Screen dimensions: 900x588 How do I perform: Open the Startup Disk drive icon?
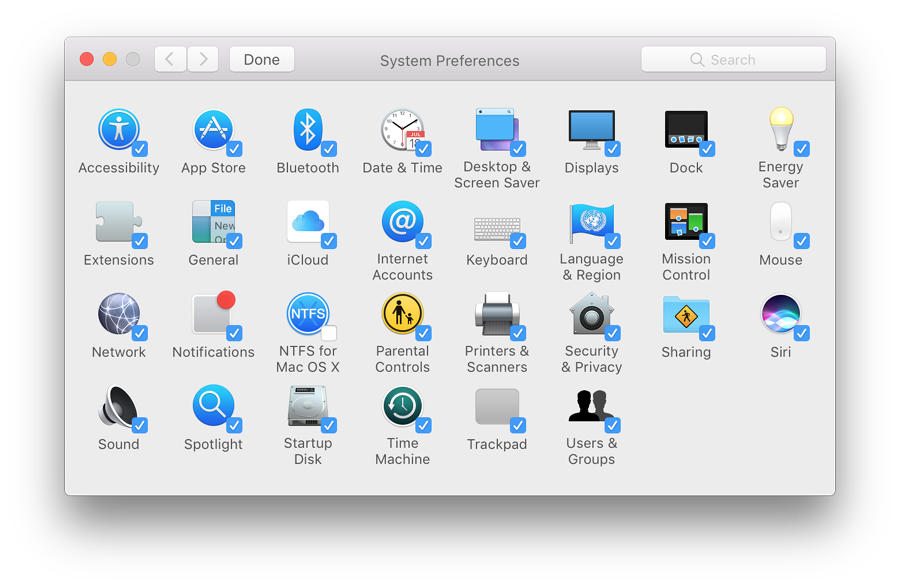point(308,406)
